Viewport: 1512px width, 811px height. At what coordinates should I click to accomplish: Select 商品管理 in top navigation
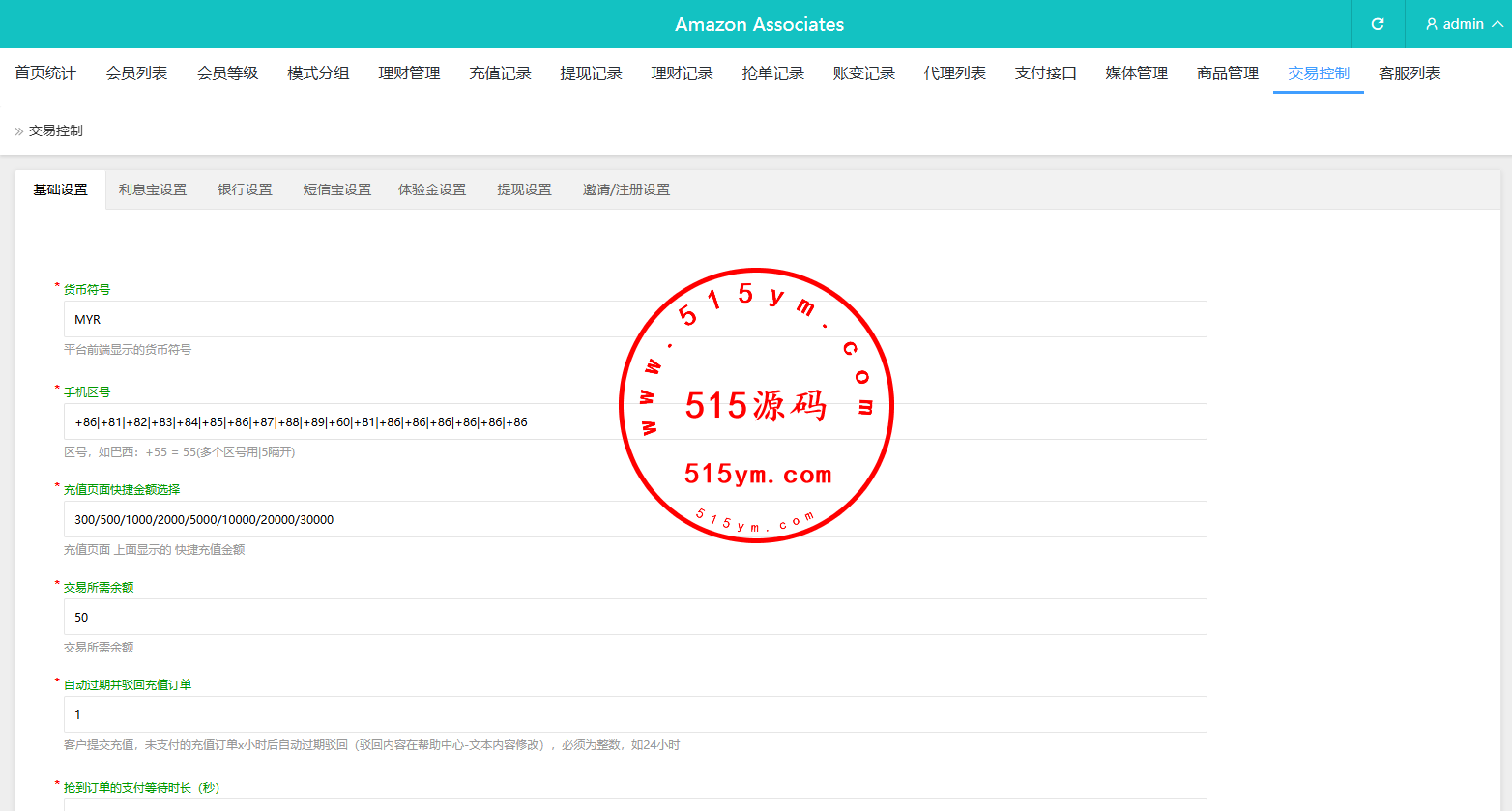1227,73
